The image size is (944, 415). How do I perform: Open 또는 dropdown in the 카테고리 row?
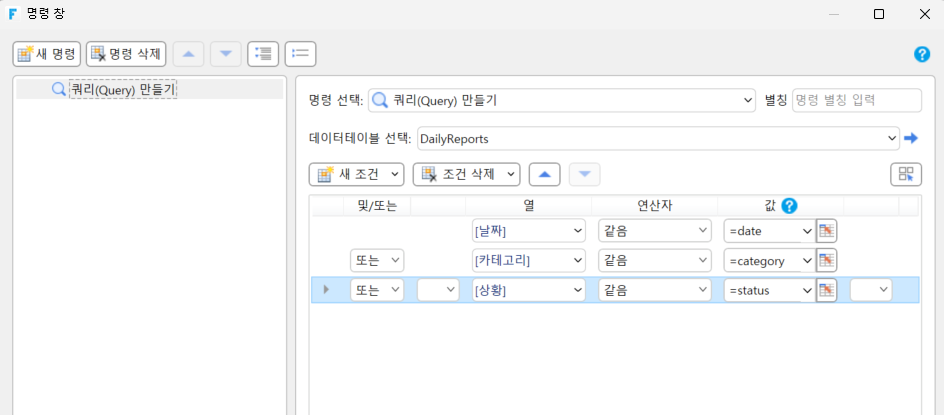click(377, 260)
